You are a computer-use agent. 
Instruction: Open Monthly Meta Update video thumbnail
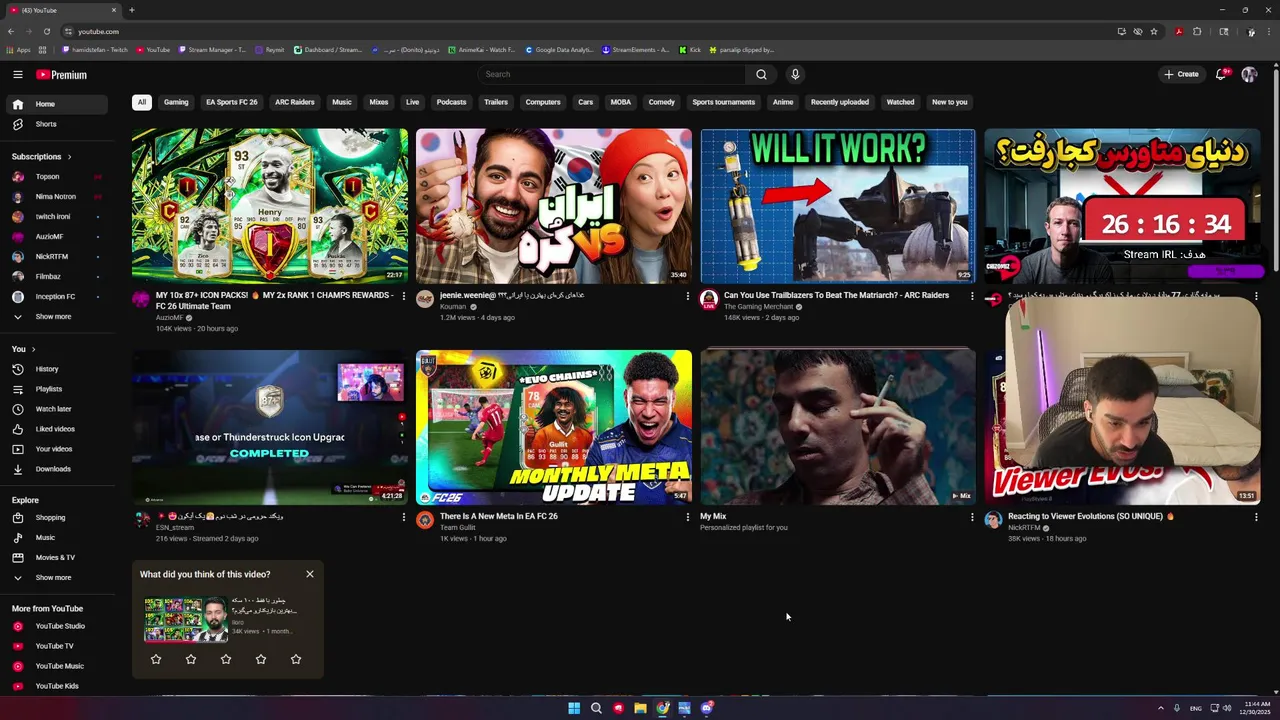pyautogui.click(x=554, y=427)
